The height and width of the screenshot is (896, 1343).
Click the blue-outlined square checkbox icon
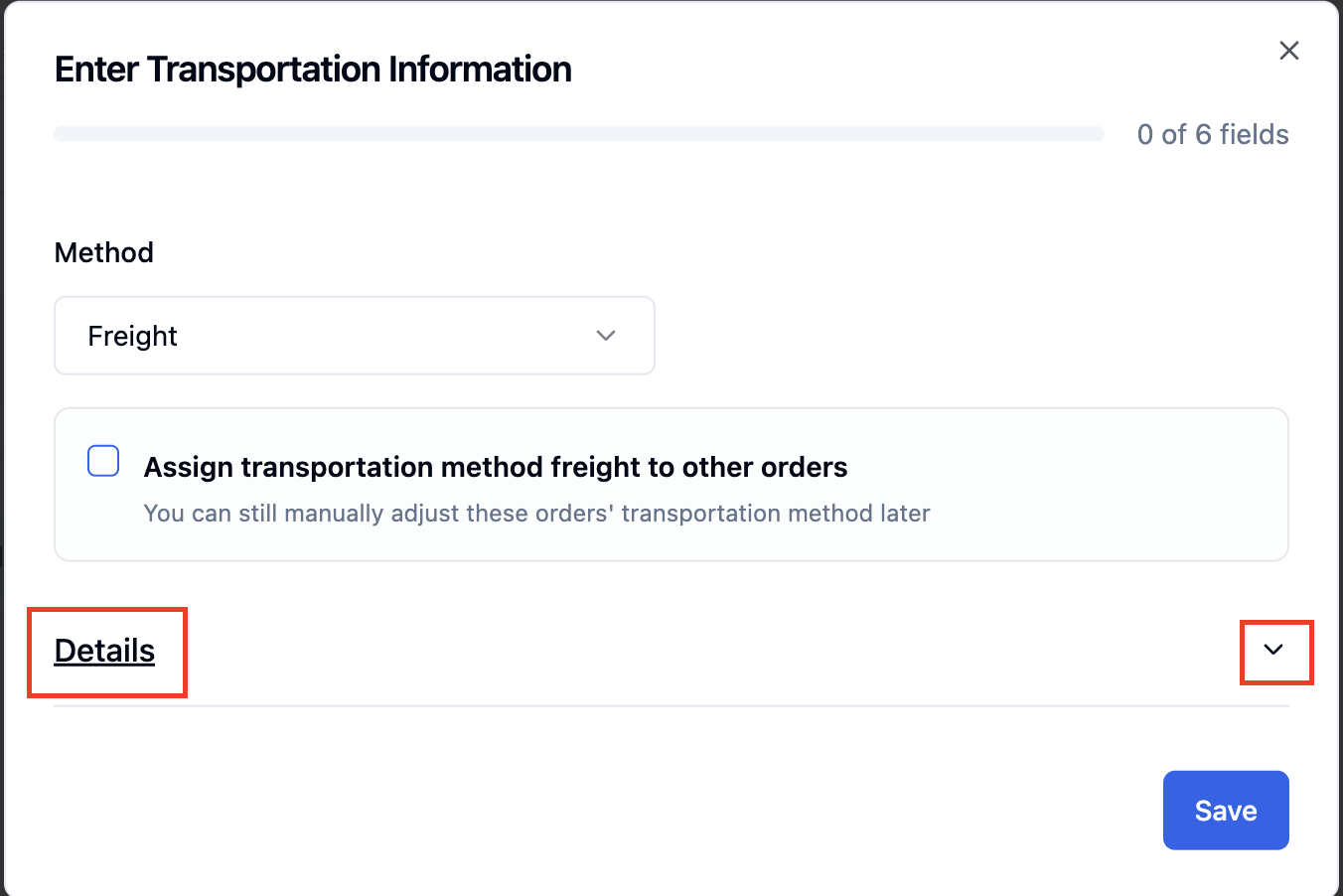tap(103, 461)
